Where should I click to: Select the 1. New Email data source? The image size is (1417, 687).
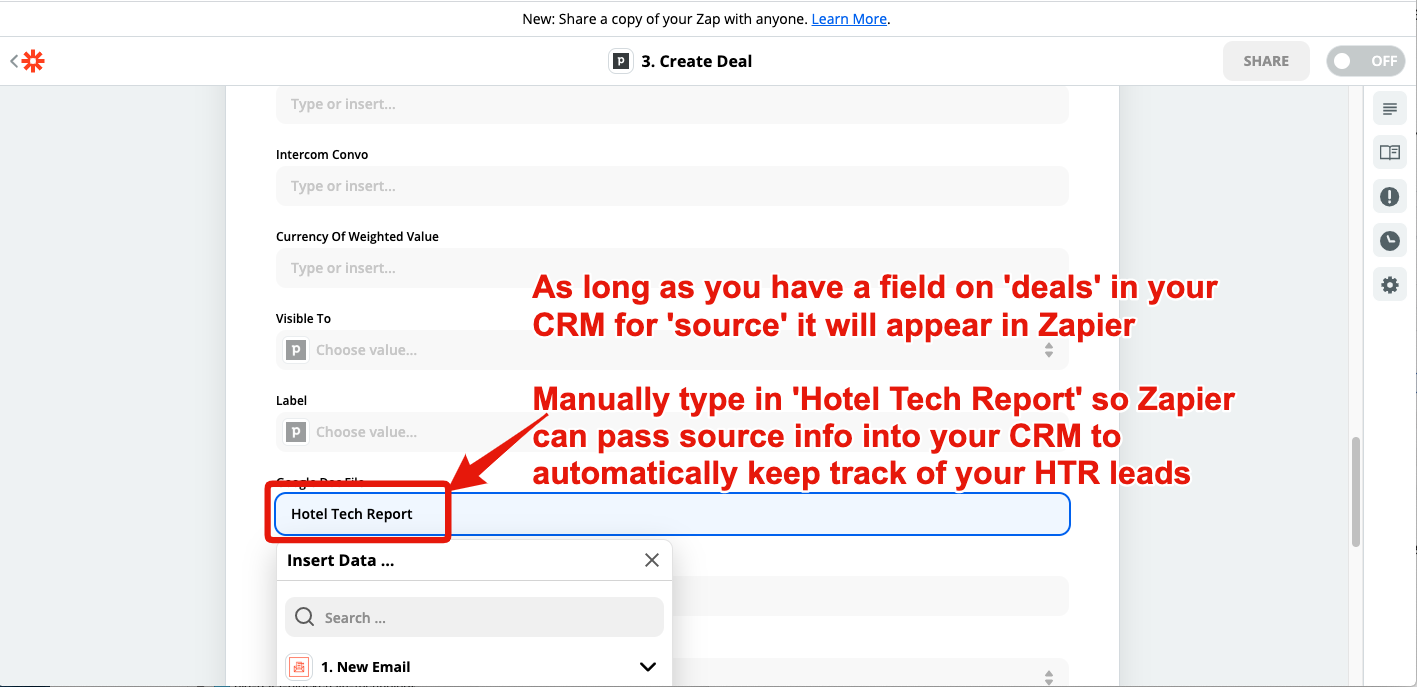click(x=474, y=667)
